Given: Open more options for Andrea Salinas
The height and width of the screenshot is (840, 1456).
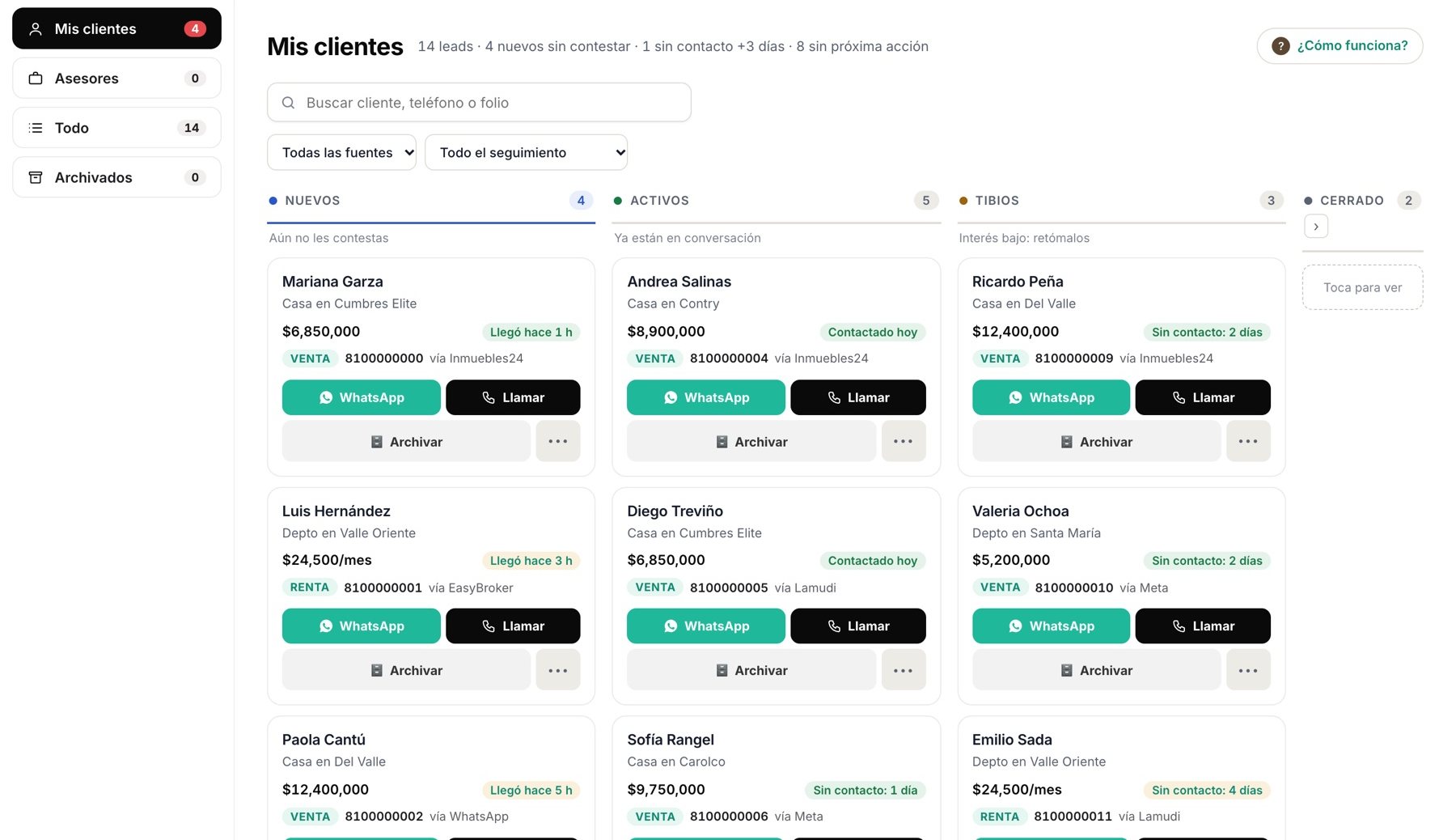Looking at the screenshot, I should [x=903, y=441].
